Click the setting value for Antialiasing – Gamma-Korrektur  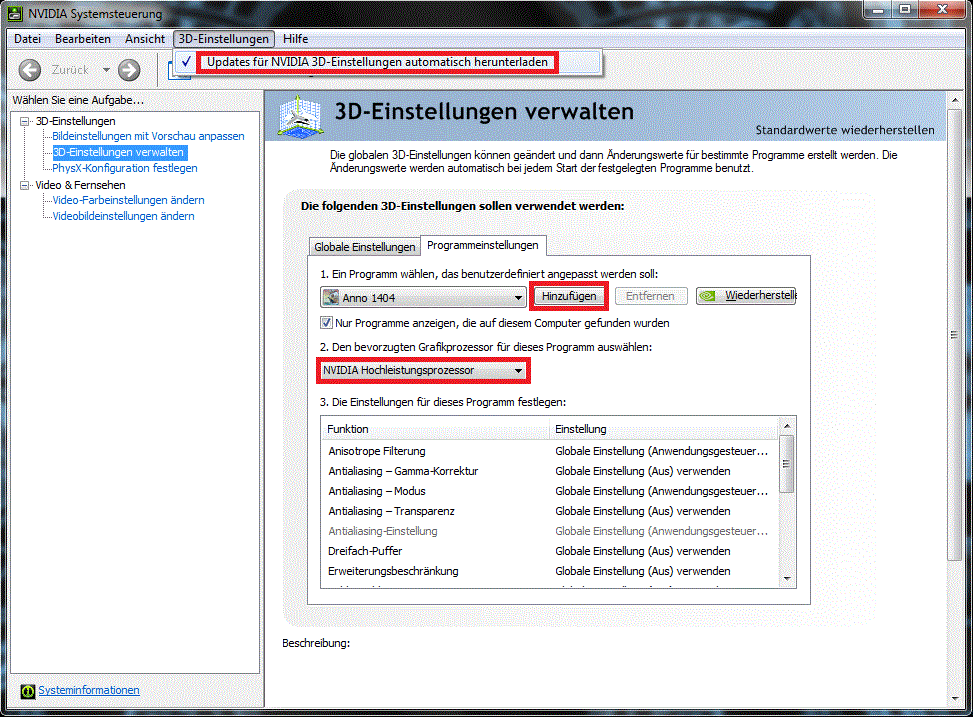[642, 471]
